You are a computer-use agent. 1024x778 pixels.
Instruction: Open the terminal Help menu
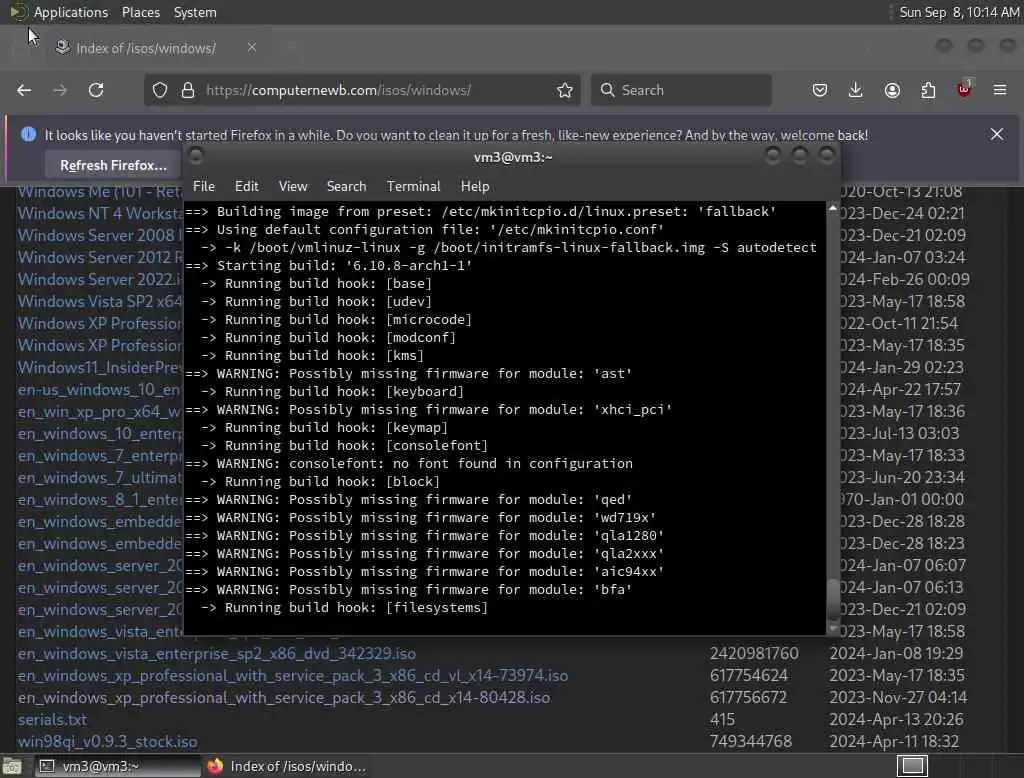click(x=475, y=186)
